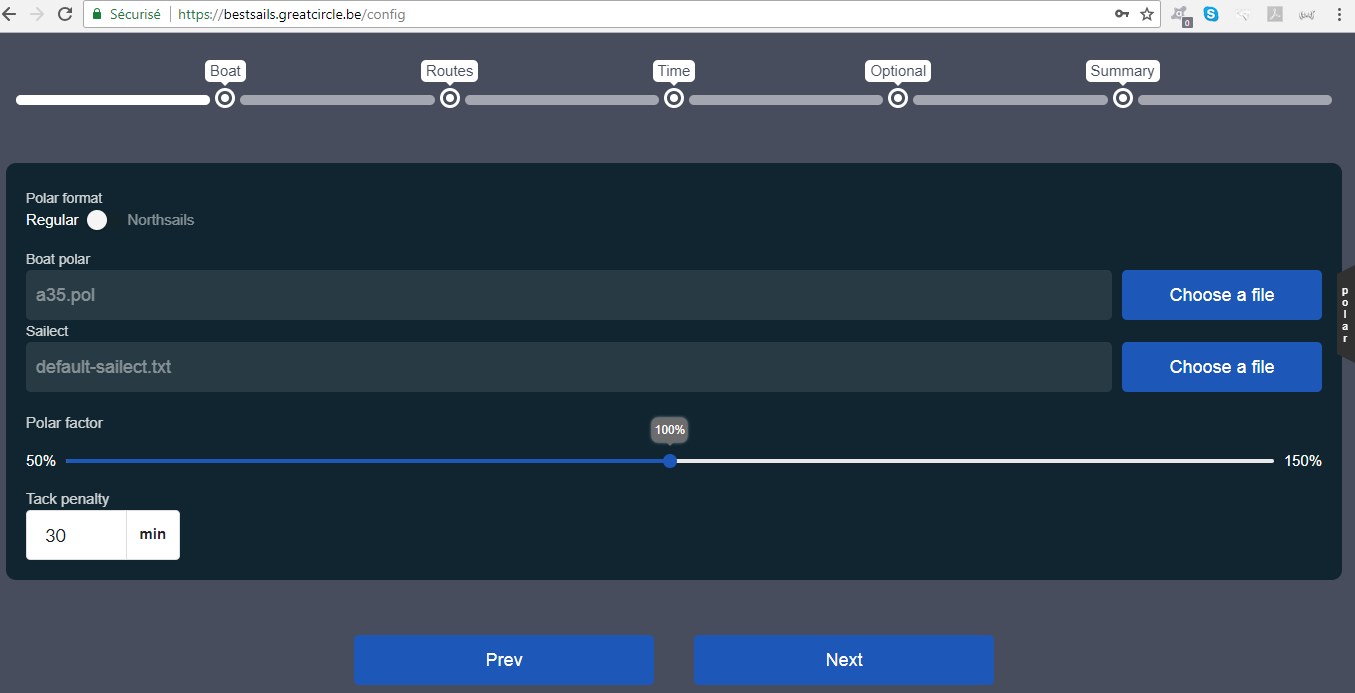Open saved password key icon
This screenshot has height=693, width=1355.
pos(1122,14)
